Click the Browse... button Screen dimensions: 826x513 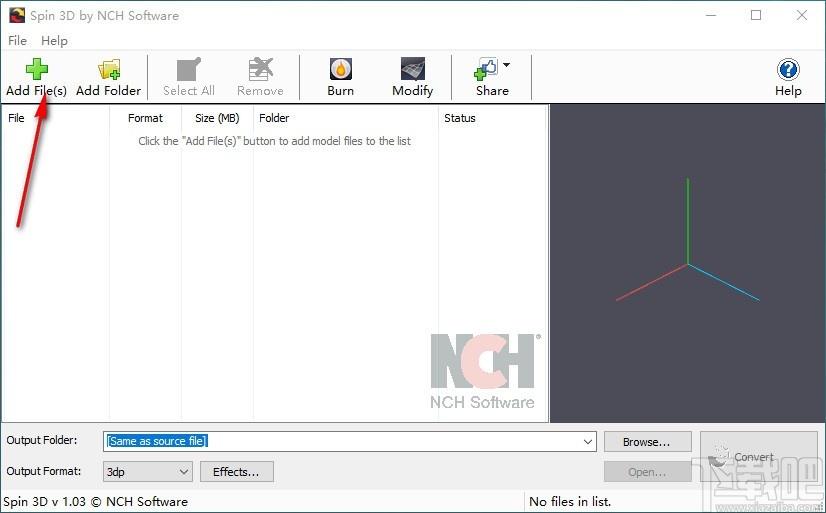pyautogui.click(x=647, y=442)
